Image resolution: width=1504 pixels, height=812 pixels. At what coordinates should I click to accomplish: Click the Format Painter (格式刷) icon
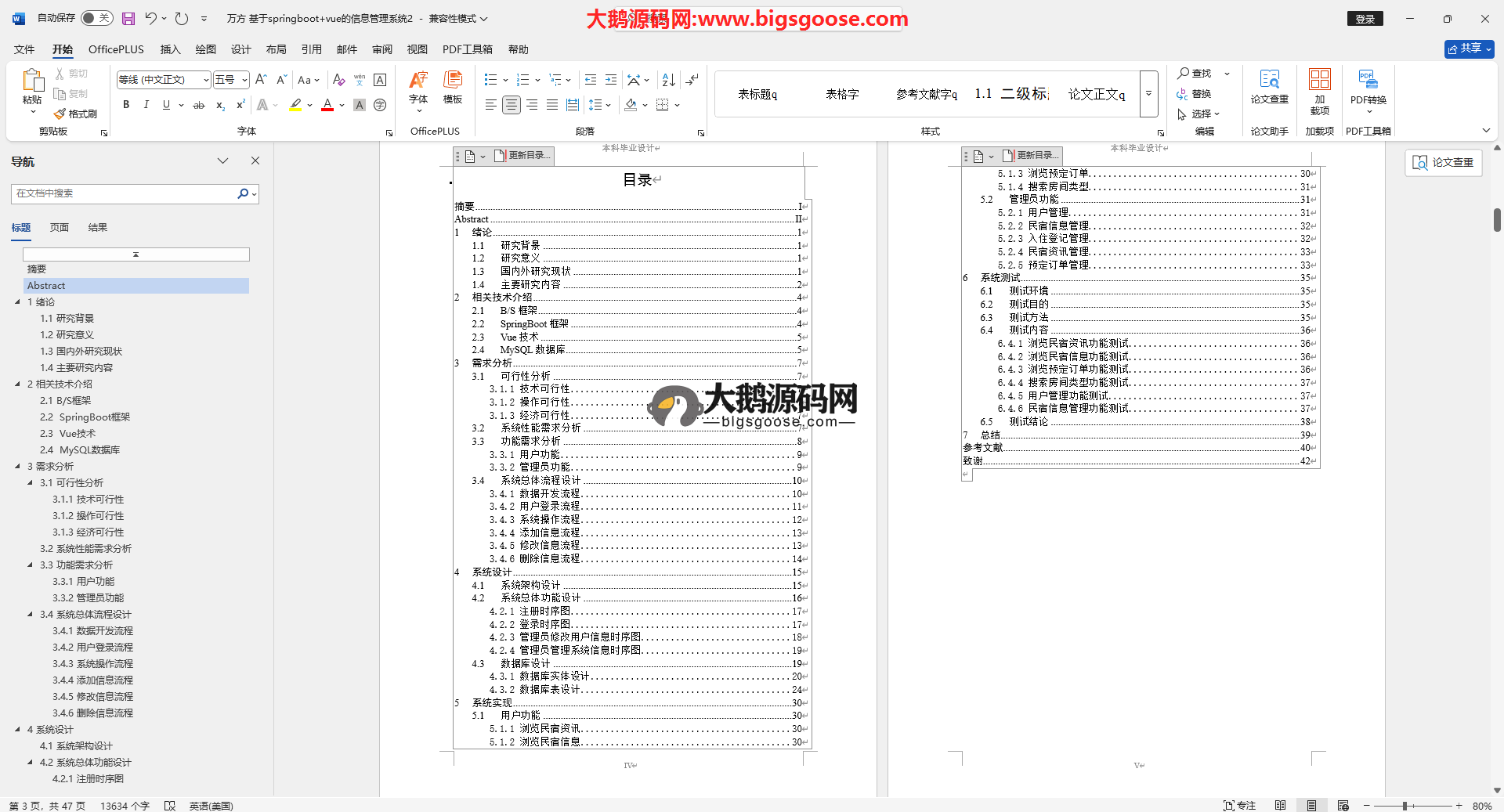(x=75, y=114)
